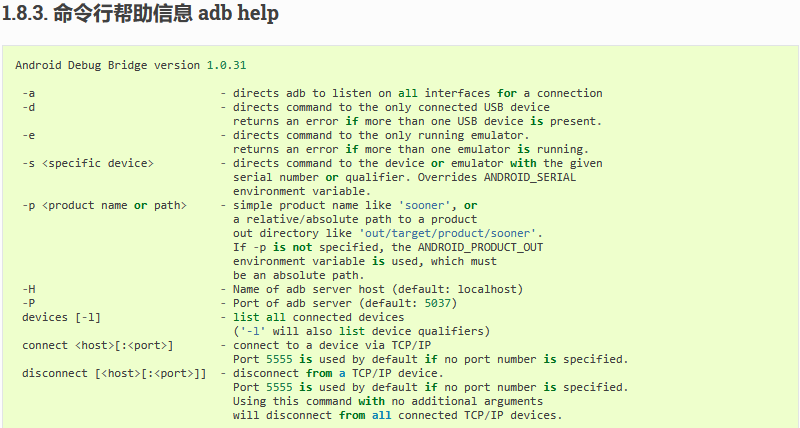Viewport: 800px width, 428px height.
Task: Click the -a option flag
Action: click(29, 93)
